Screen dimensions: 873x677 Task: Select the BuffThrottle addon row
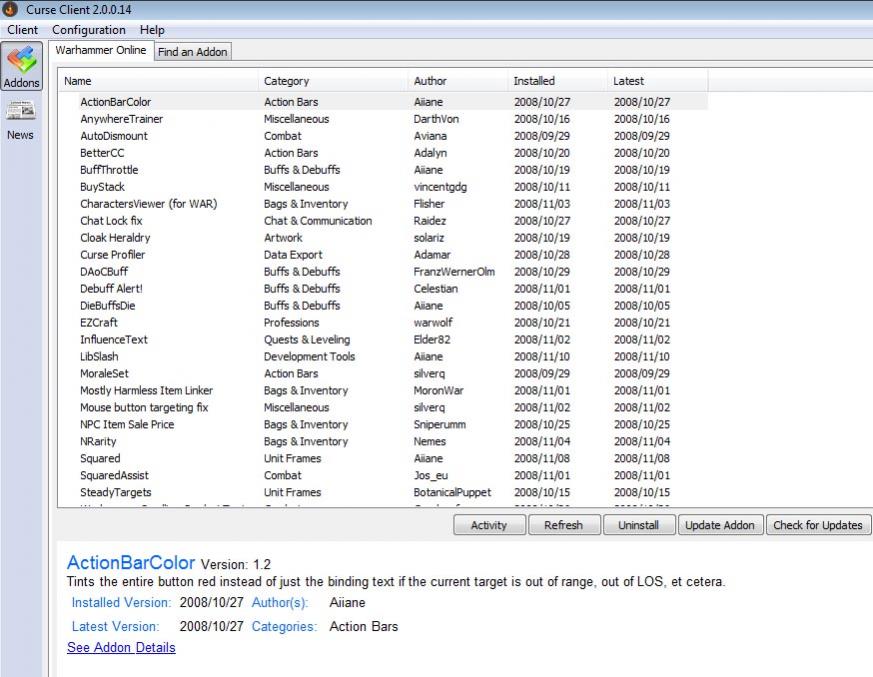tap(383, 170)
